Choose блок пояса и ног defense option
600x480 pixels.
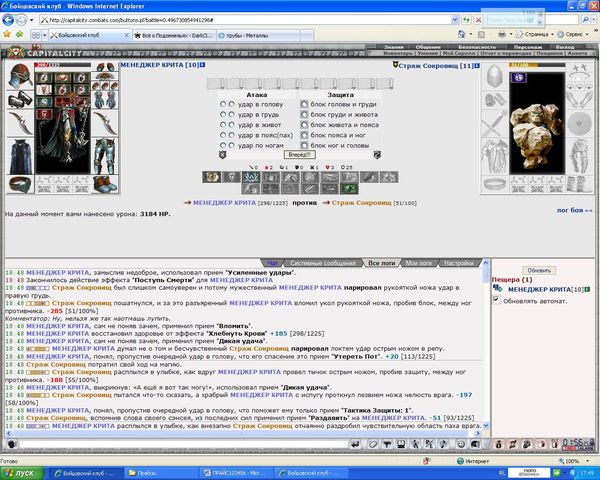pyautogui.click(x=304, y=135)
